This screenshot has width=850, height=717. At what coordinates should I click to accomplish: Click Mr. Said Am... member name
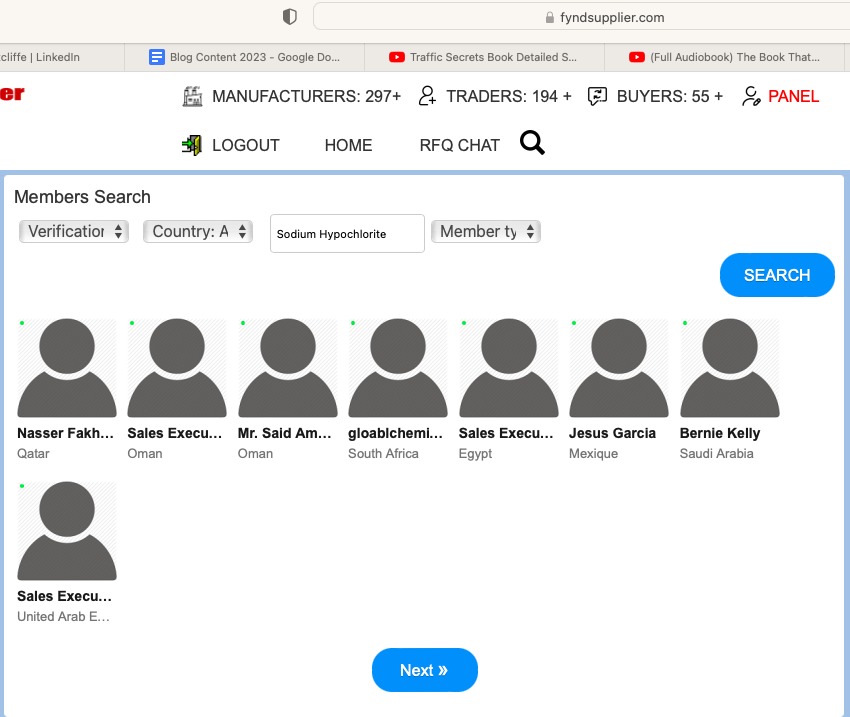pyautogui.click(x=285, y=434)
